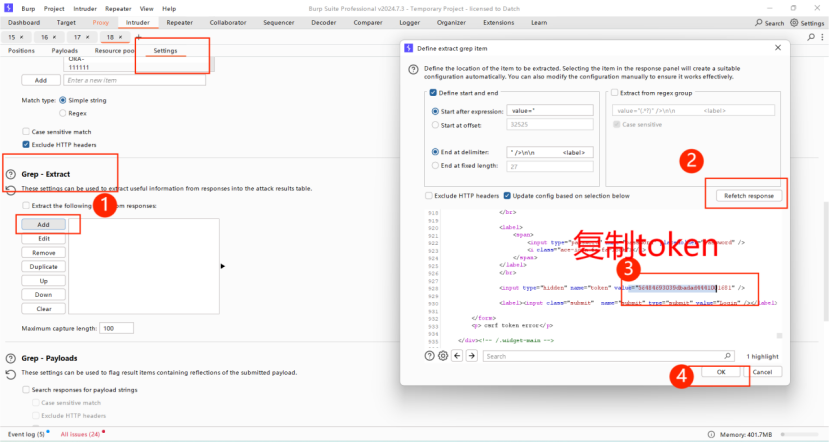Click the Clear button

(43, 309)
